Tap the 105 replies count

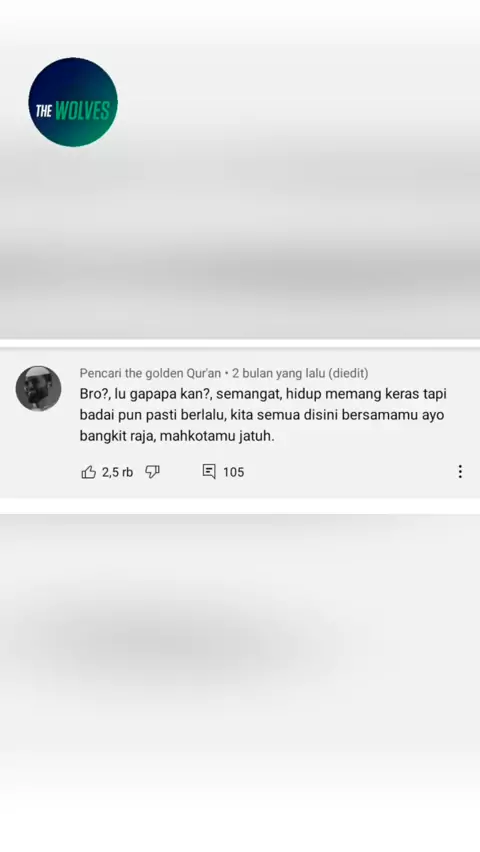tap(233, 472)
